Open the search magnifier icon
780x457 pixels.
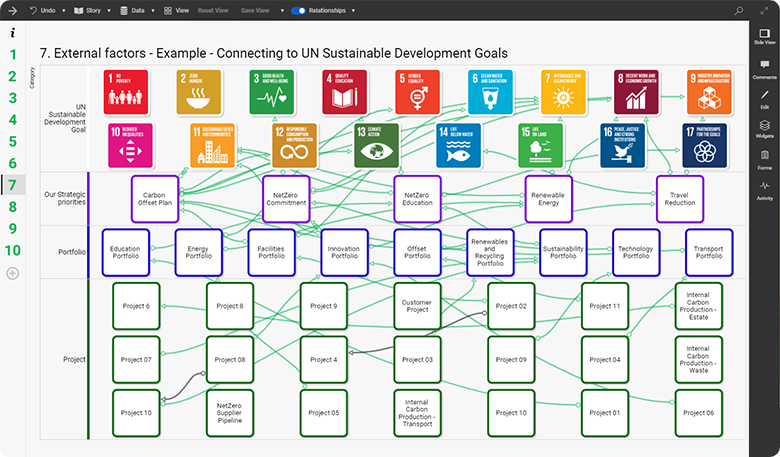(x=739, y=10)
